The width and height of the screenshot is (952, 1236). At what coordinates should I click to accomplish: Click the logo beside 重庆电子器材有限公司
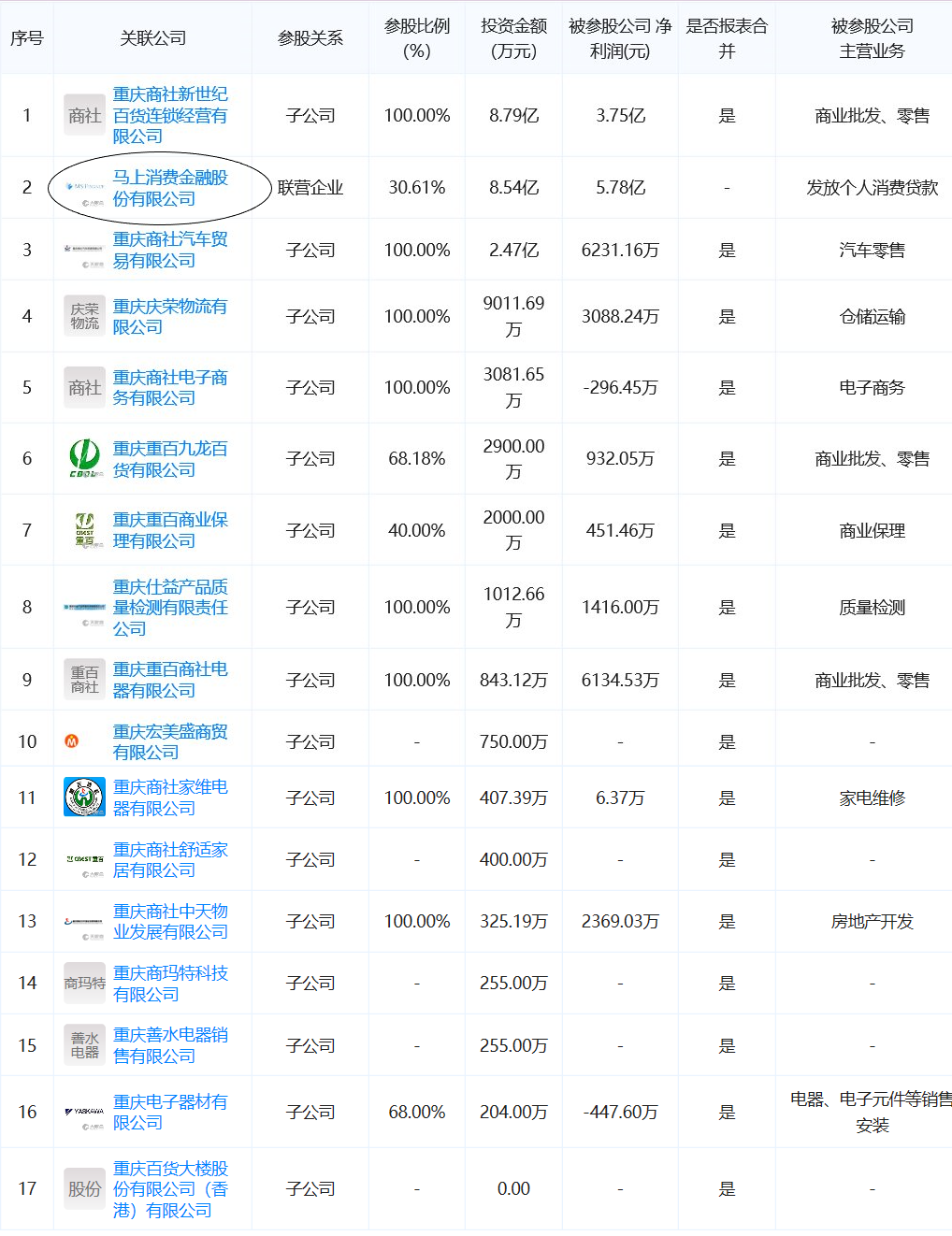[x=84, y=1113]
